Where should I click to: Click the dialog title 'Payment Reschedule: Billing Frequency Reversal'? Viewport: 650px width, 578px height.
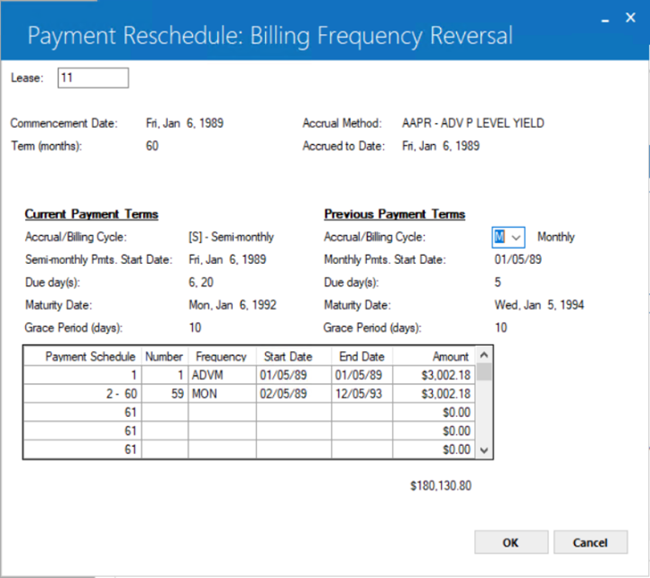270,36
